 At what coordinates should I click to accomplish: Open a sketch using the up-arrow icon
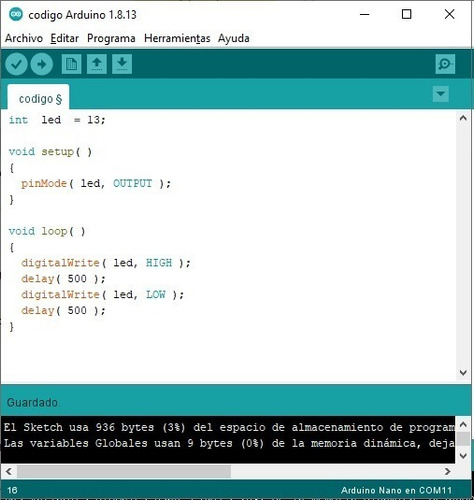click(97, 64)
